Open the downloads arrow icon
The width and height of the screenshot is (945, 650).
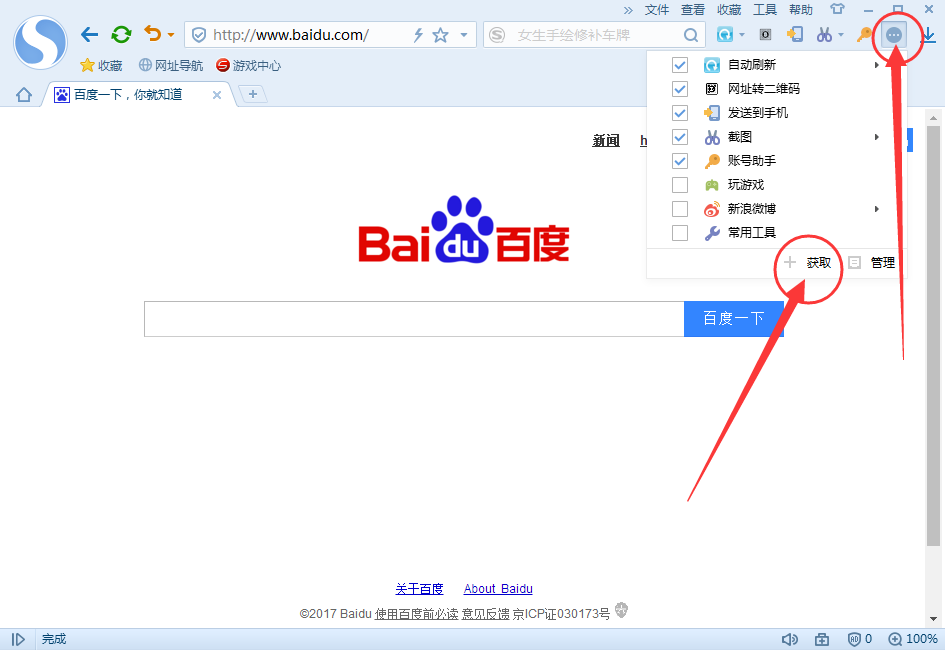(x=929, y=36)
